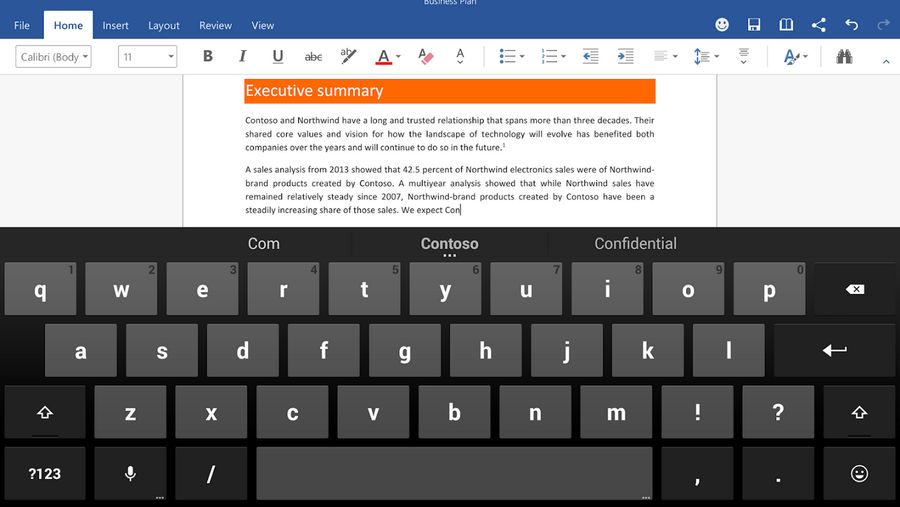900x507 pixels.
Task: Apply the red font color
Action: click(383, 56)
